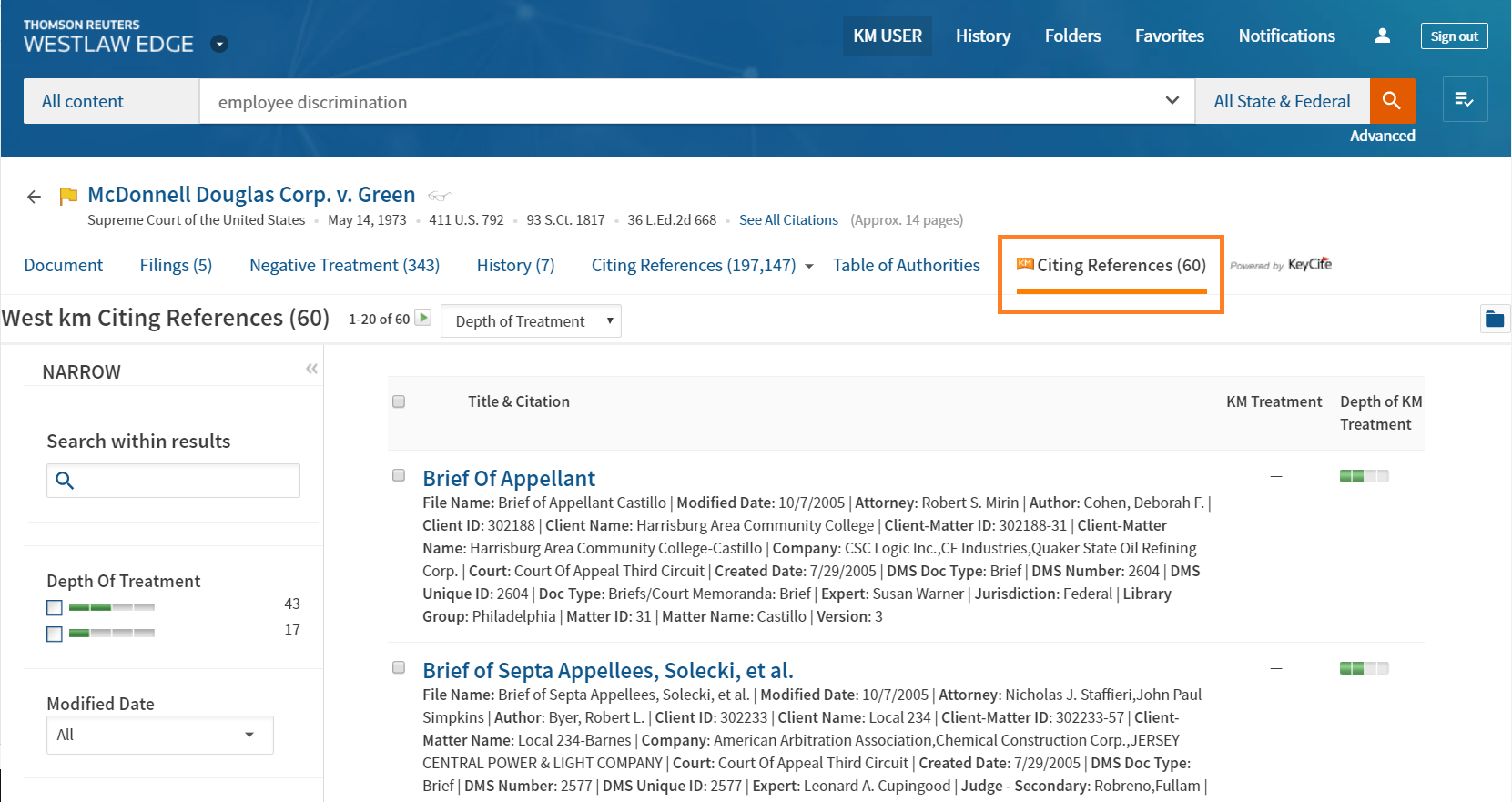Open the user profile icon
This screenshot has width=1512, height=802.
pos(1382,36)
